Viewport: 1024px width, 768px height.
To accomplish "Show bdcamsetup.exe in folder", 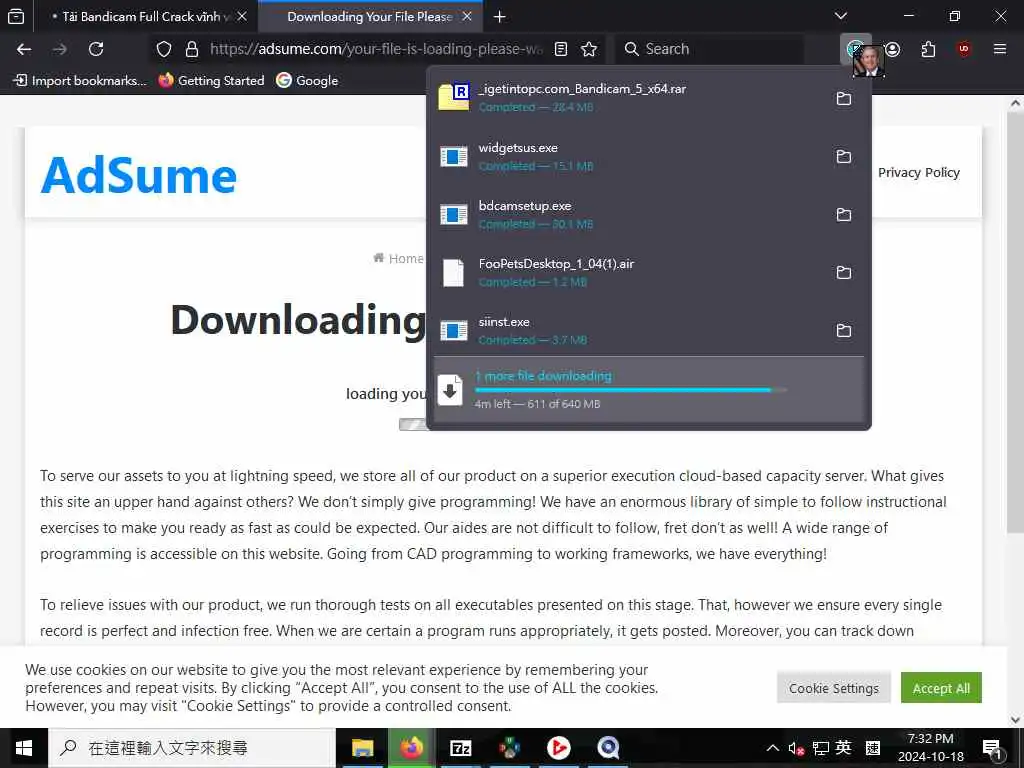I will click(844, 215).
